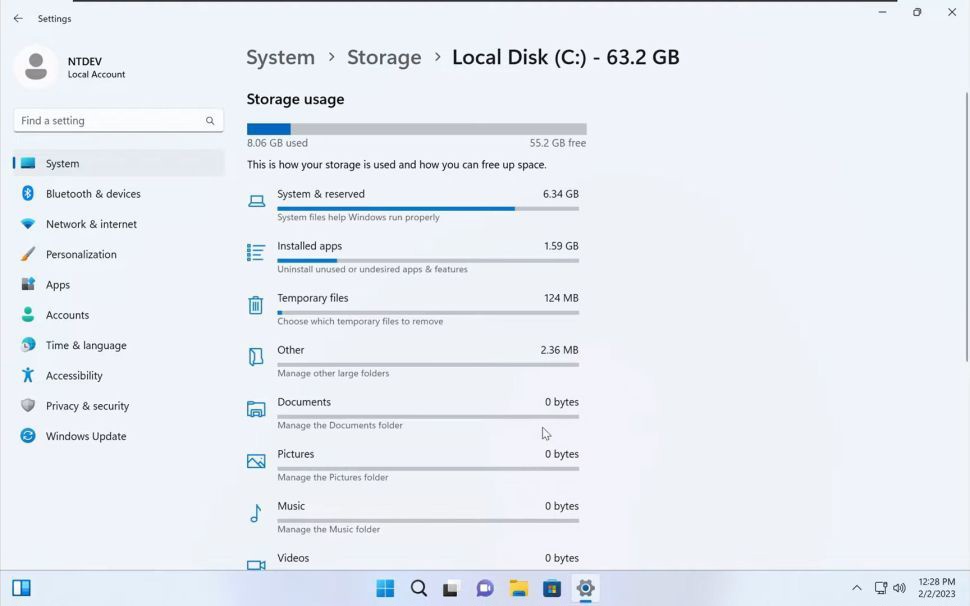Expand hidden icons in the system tray
970x606 pixels.
(857, 588)
